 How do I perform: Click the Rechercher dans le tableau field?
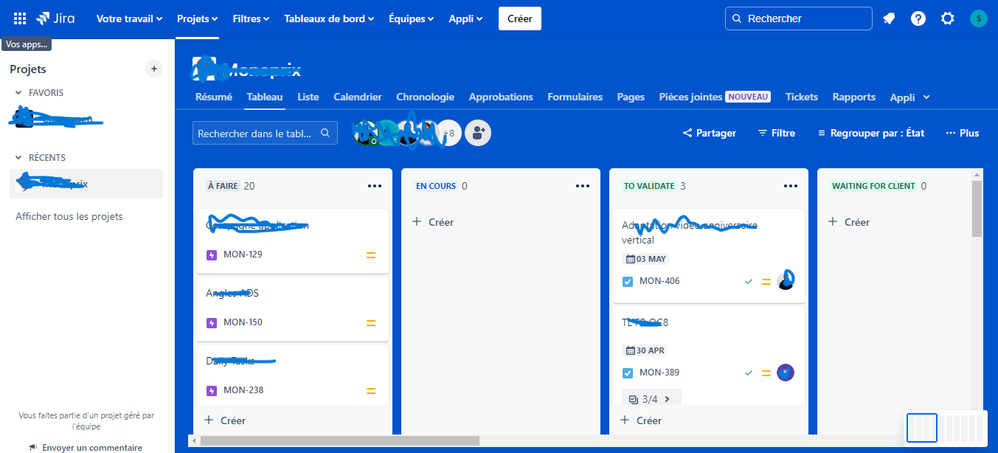(265, 133)
